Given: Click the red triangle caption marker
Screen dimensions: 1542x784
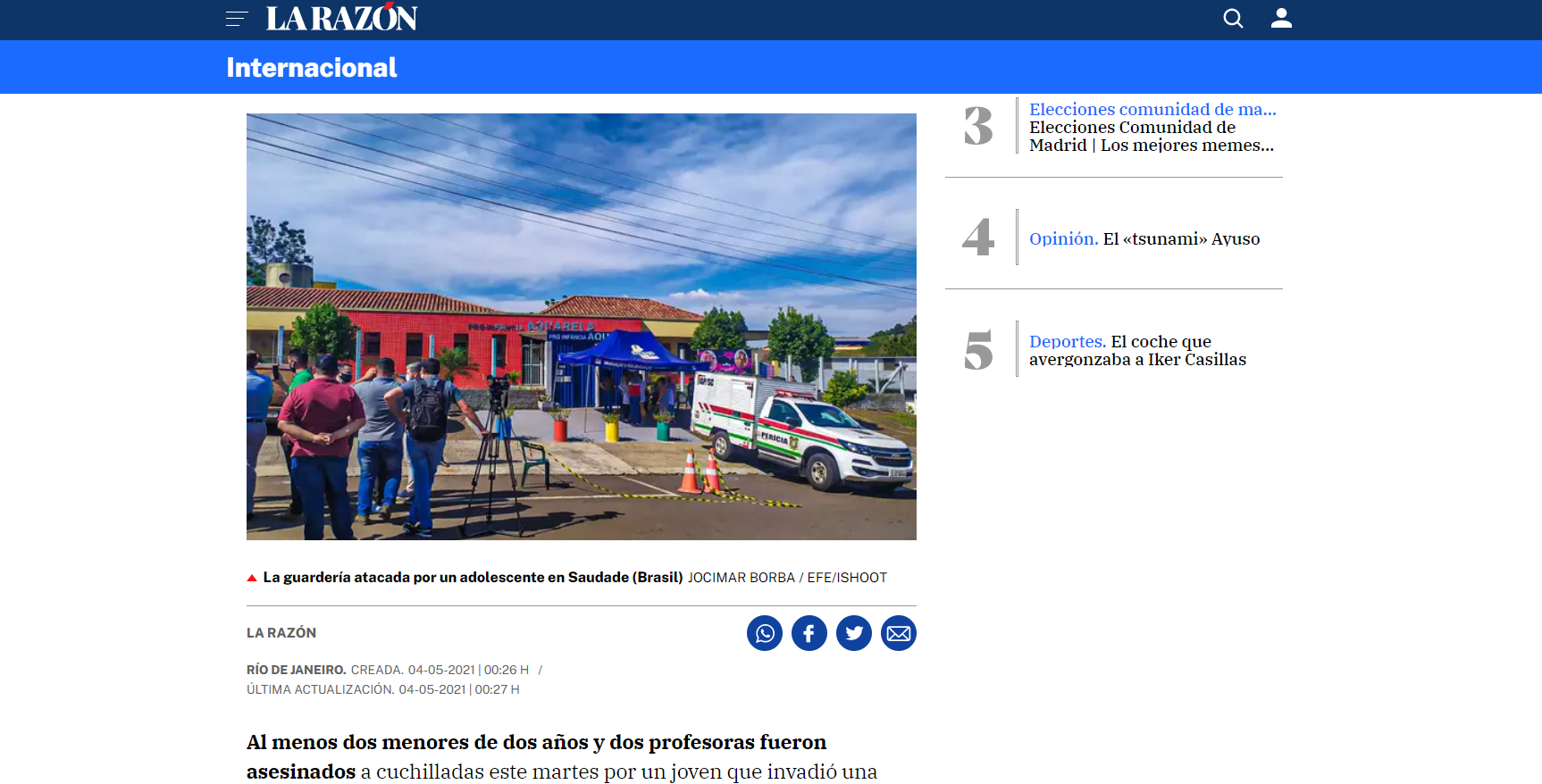Looking at the screenshot, I should 252,578.
